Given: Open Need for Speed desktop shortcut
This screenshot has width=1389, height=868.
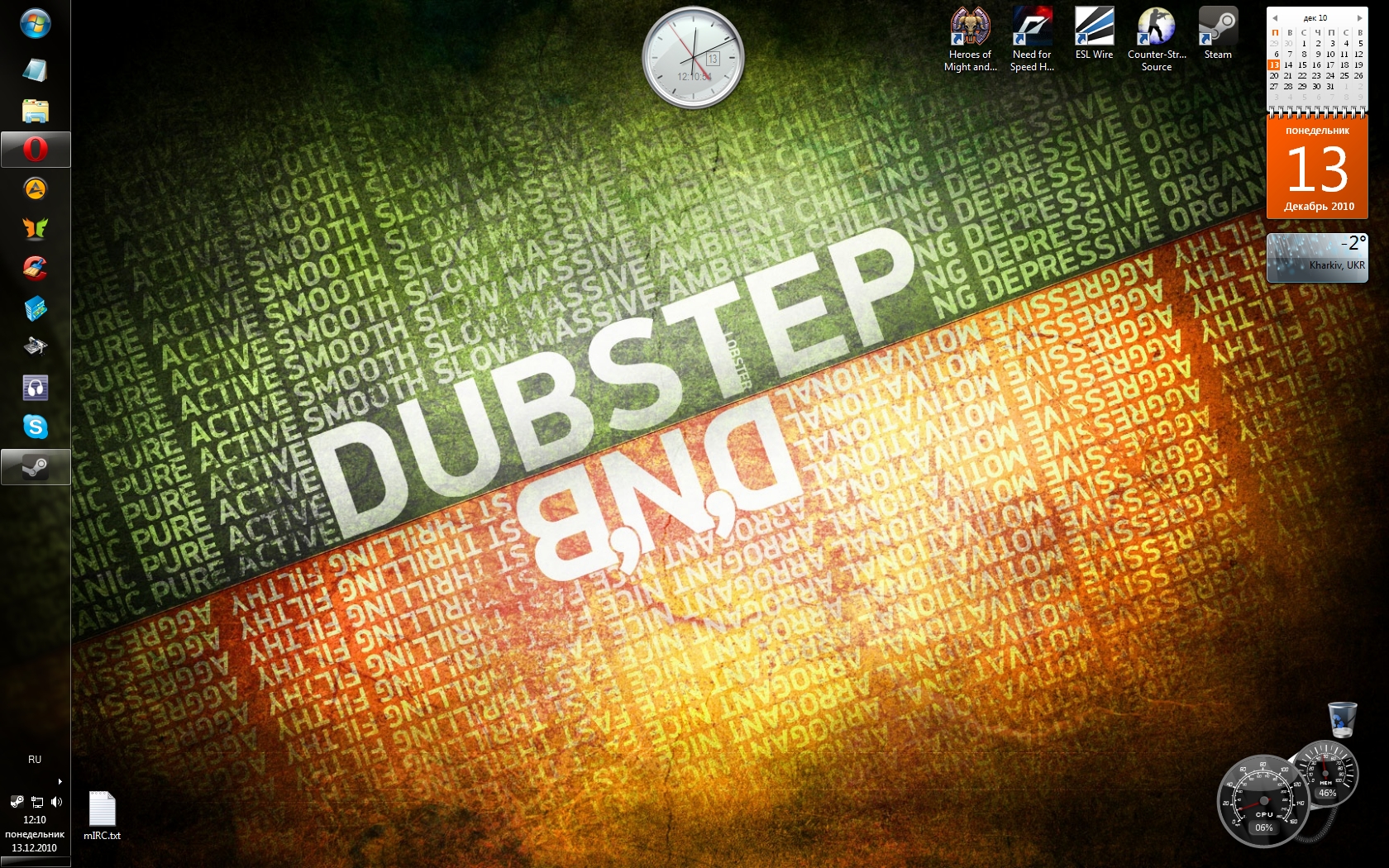Looking at the screenshot, I should (x=1032, y=40).
